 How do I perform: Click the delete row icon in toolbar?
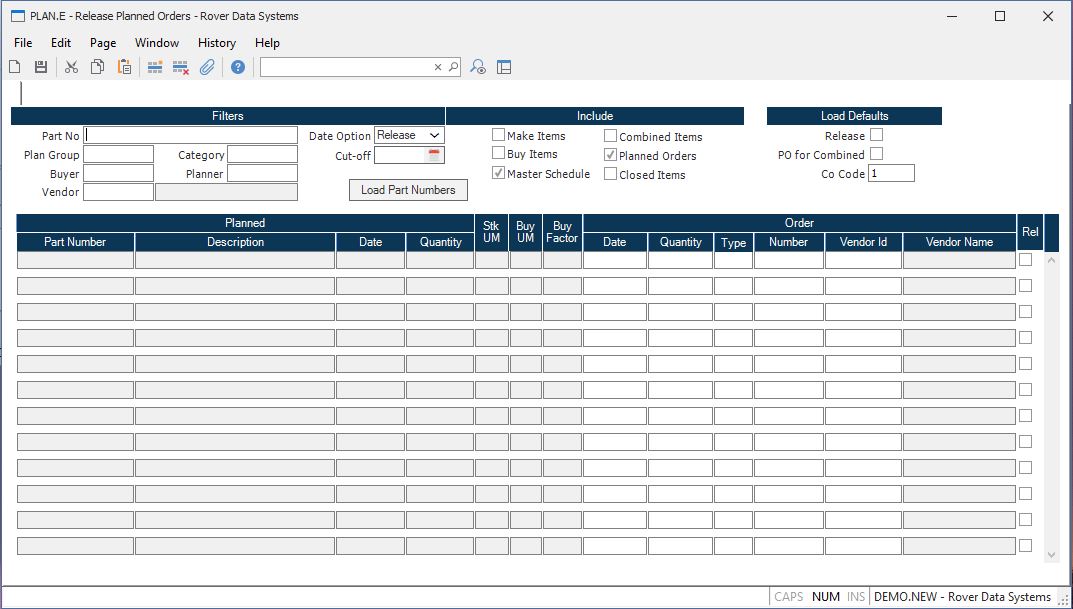[x=181, y=67]
